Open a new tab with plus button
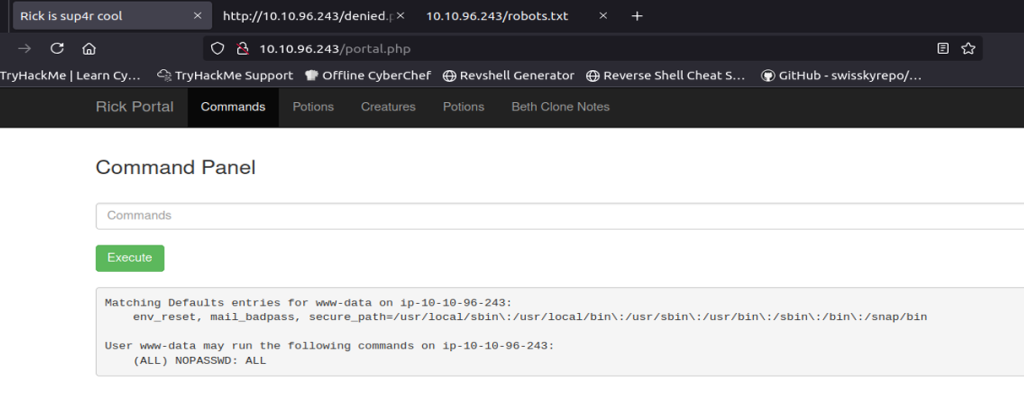 click(x=637, y=16)
